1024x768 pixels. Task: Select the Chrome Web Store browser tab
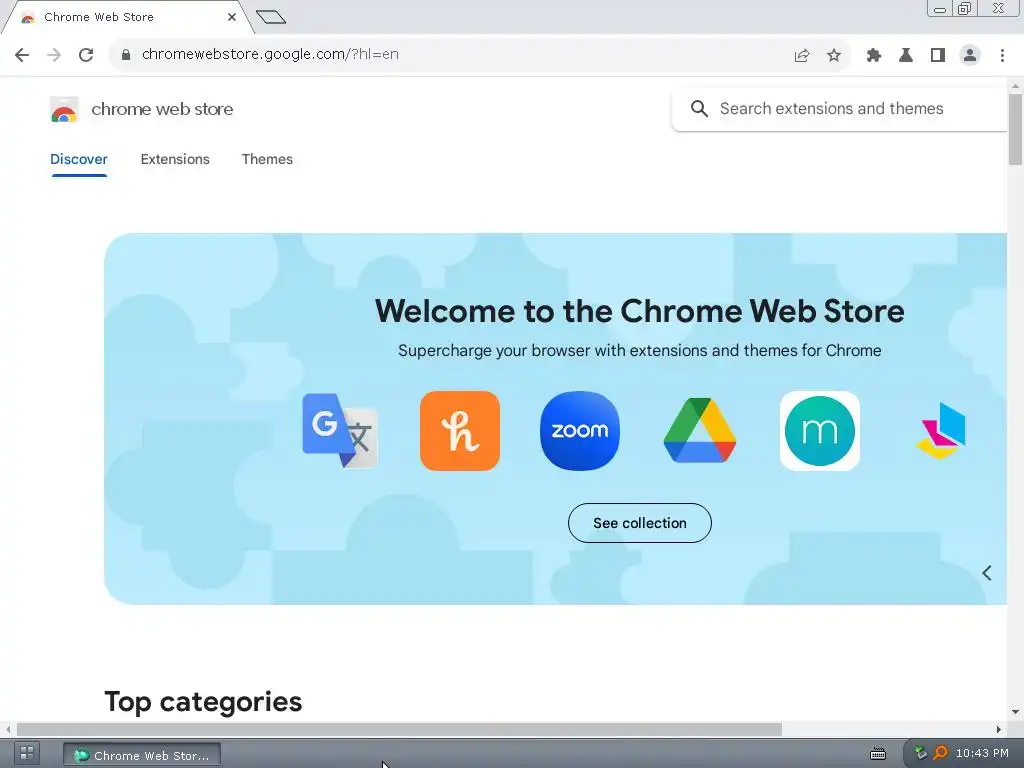pos(127,17)
